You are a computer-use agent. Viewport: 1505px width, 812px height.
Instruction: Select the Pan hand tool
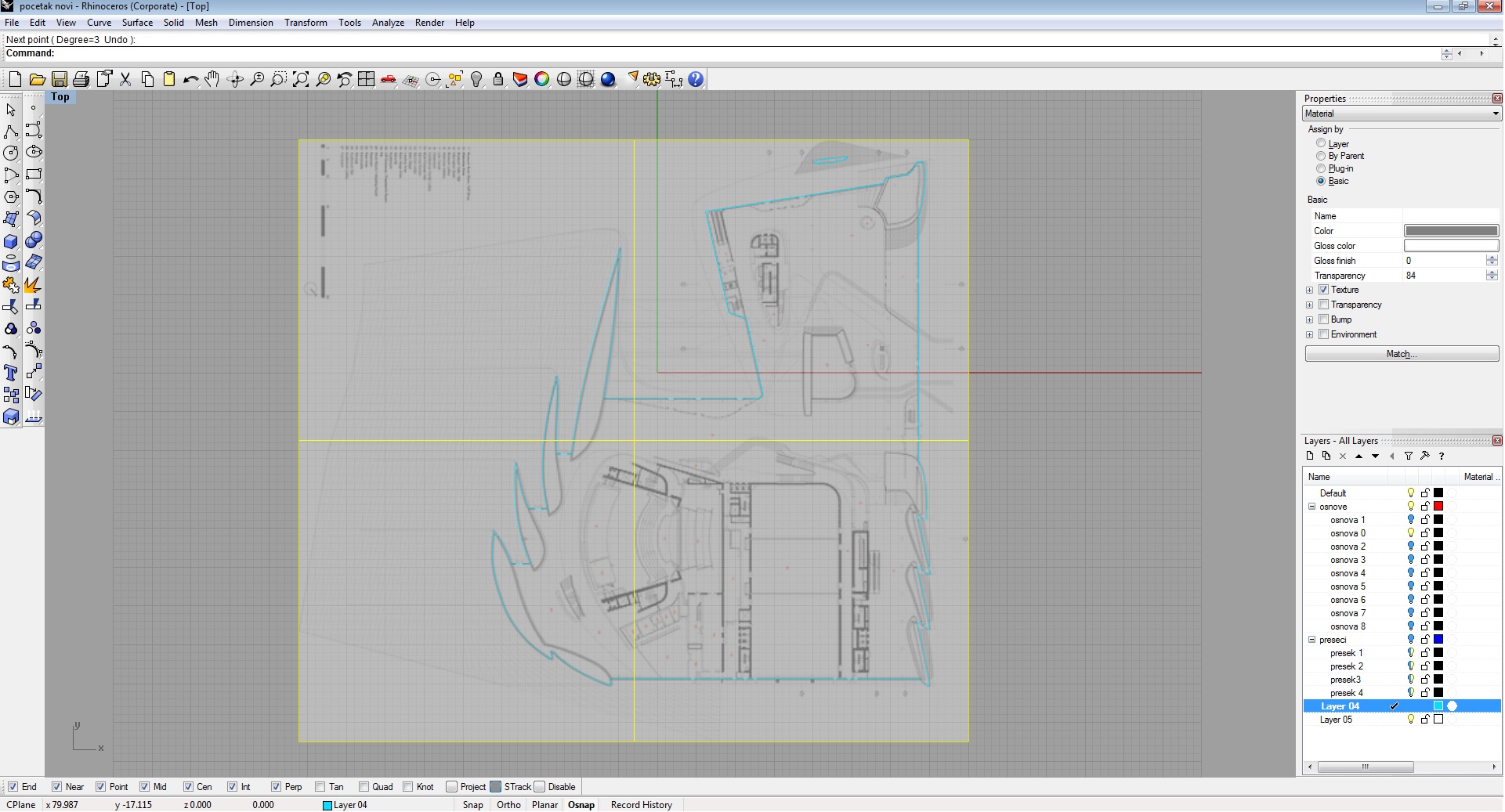pos(212,79)
